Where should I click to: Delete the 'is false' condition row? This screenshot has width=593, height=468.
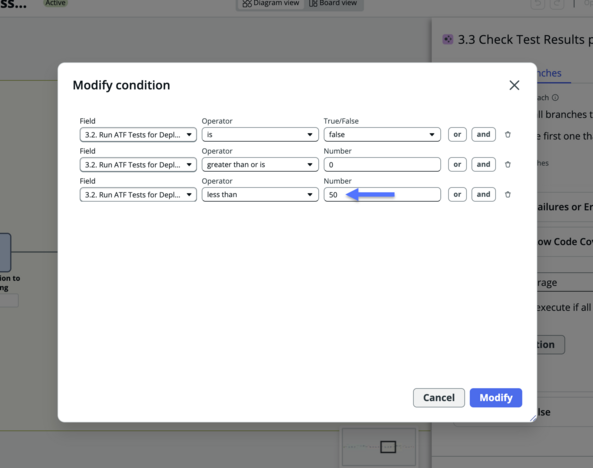(508, 134)
